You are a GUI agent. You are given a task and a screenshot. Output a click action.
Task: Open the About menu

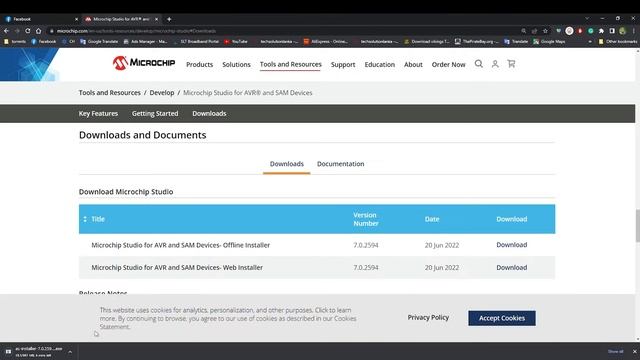pyautogui.click(x=413, y=64)
